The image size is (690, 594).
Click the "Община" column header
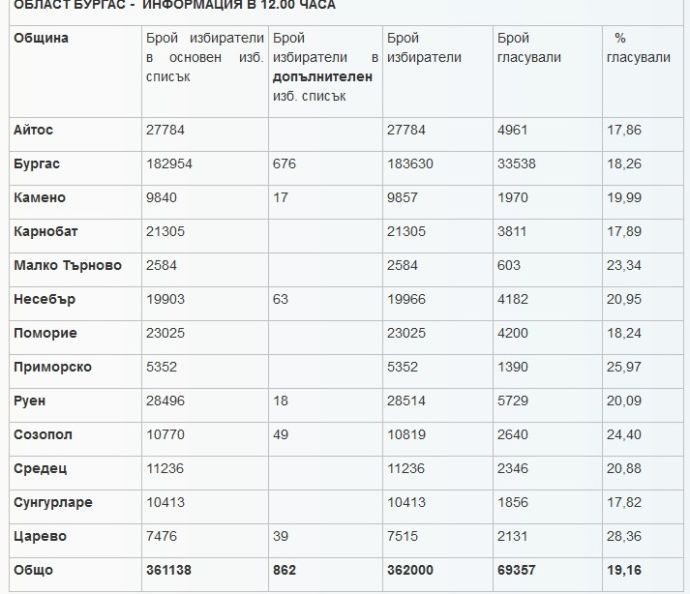[41, 38]
